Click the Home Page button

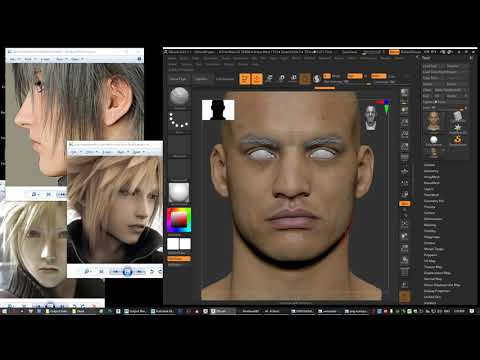click(178, 79)
